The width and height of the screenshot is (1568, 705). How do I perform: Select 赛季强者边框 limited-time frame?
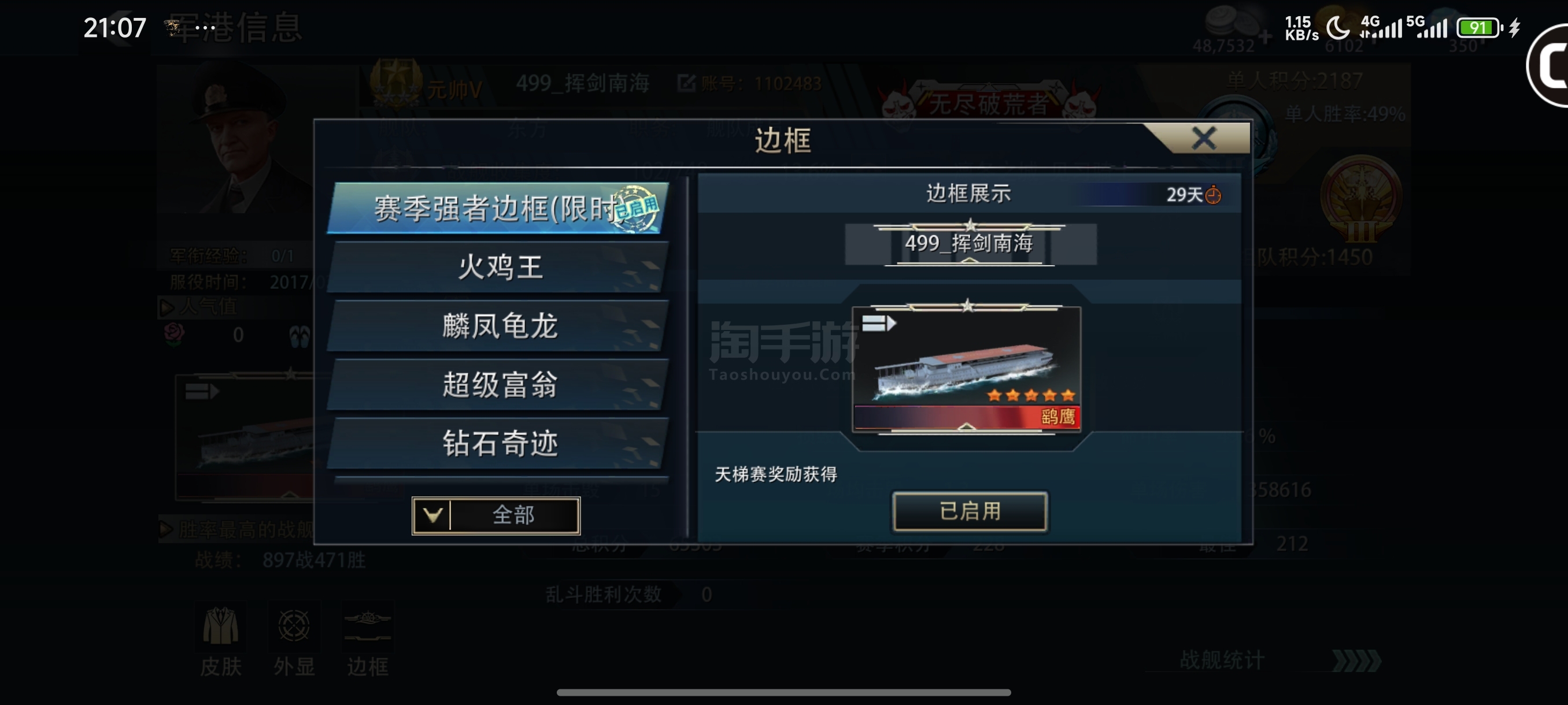pos(498,209)
